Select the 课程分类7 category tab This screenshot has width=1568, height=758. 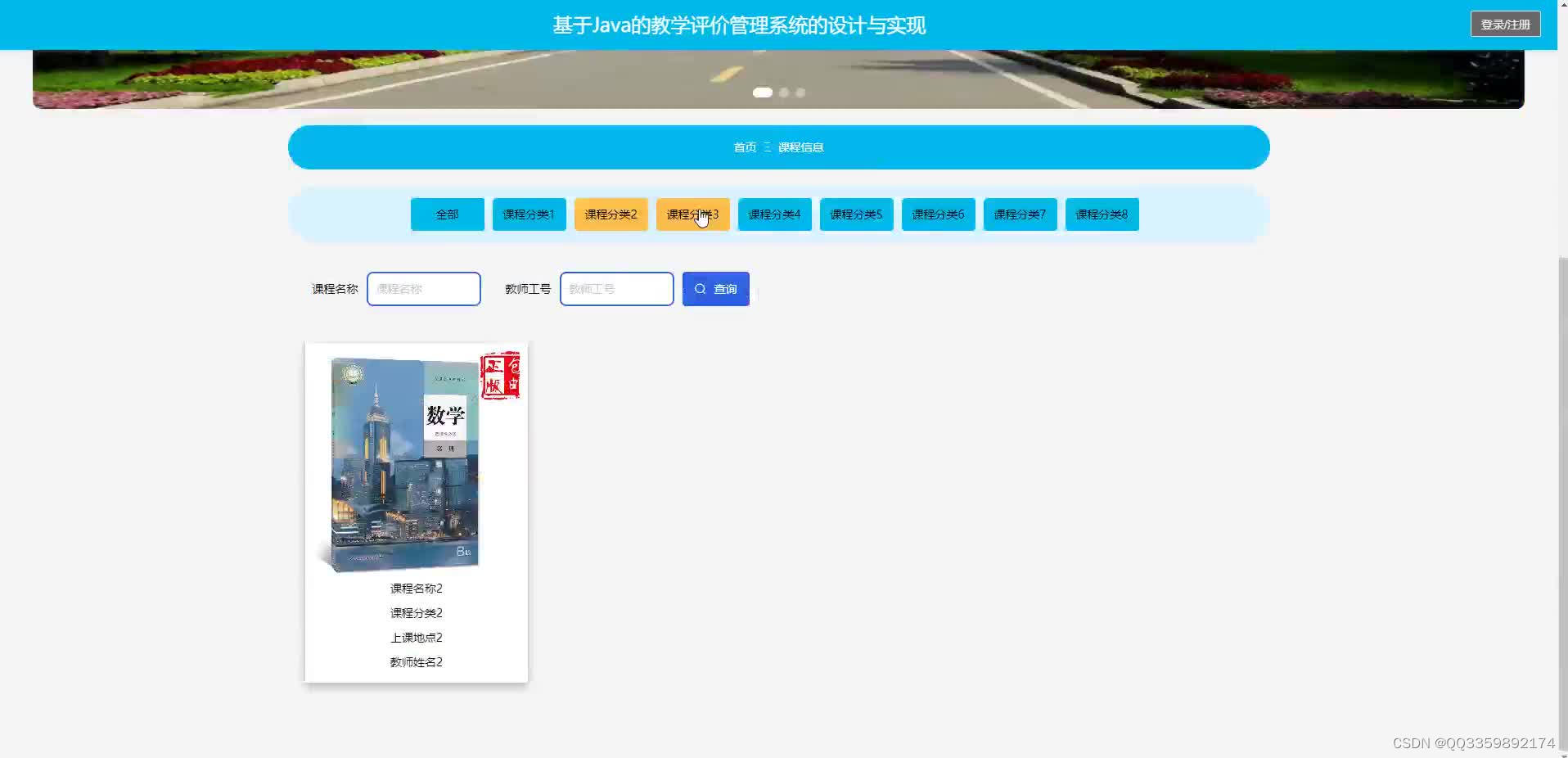(x=1020, y=214)
